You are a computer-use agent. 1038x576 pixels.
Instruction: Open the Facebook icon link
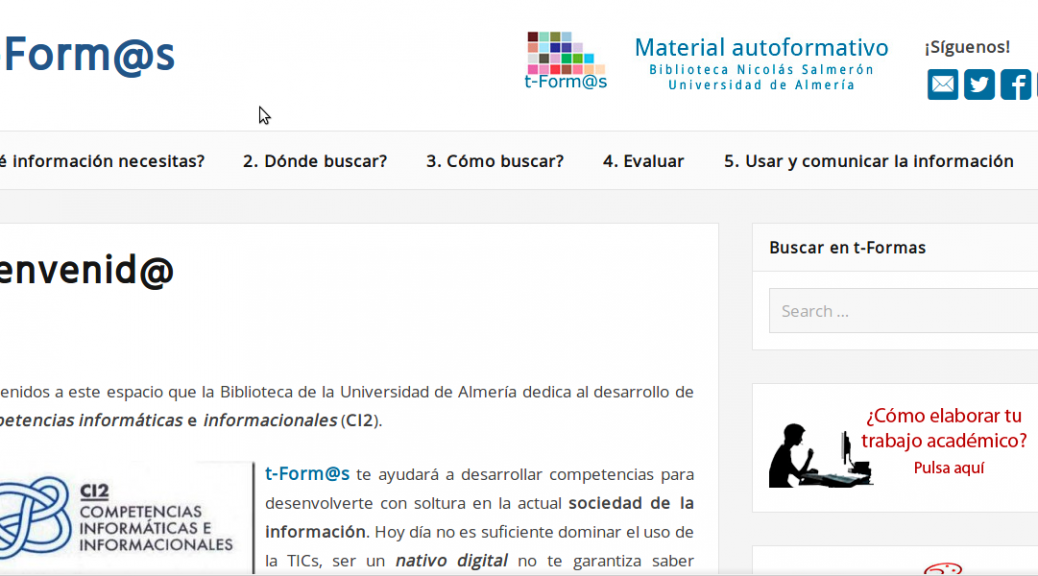point(1015,85)
